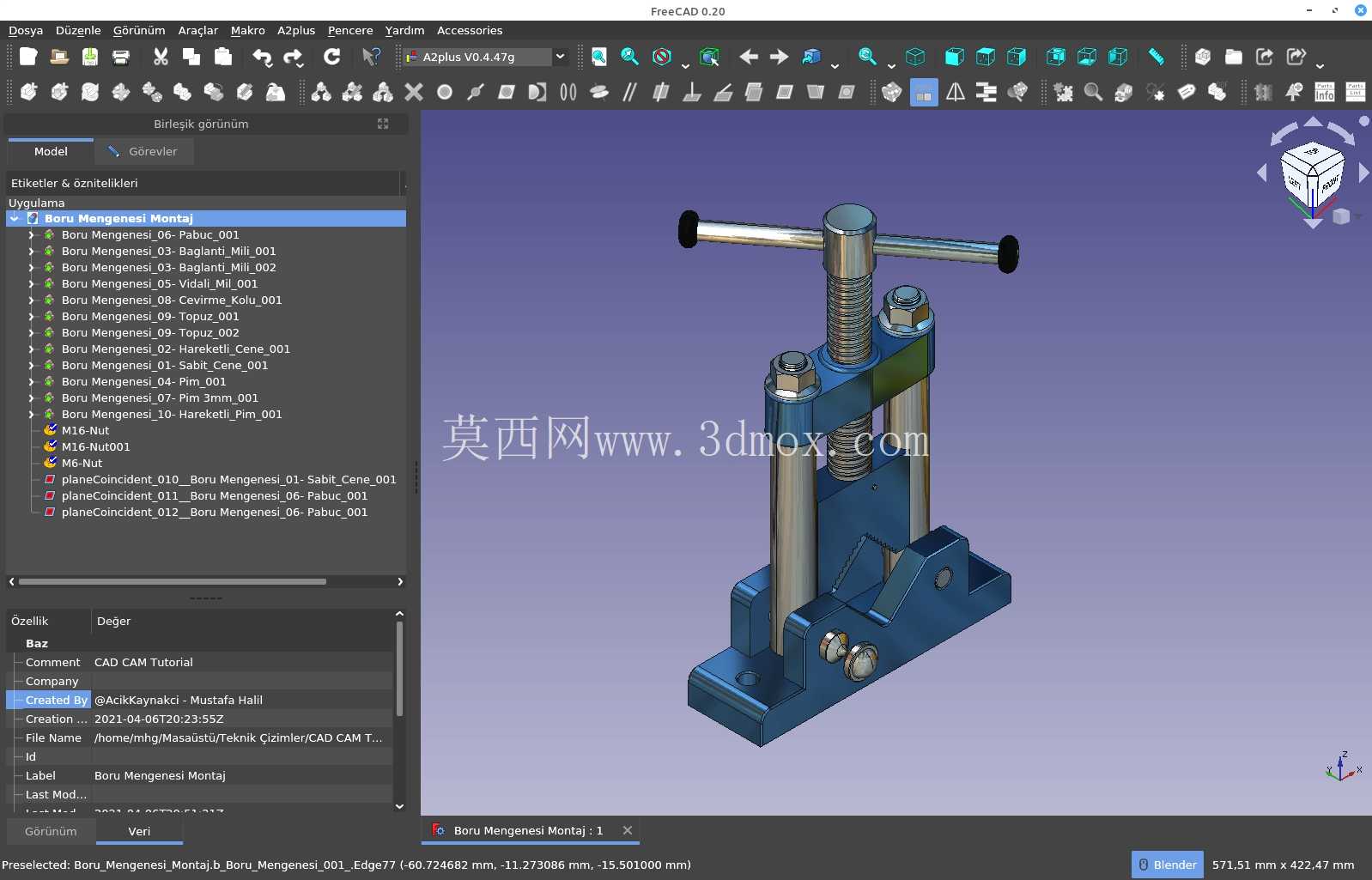Open the Accessories menu
1372x880 pixels.
(470, 30)
